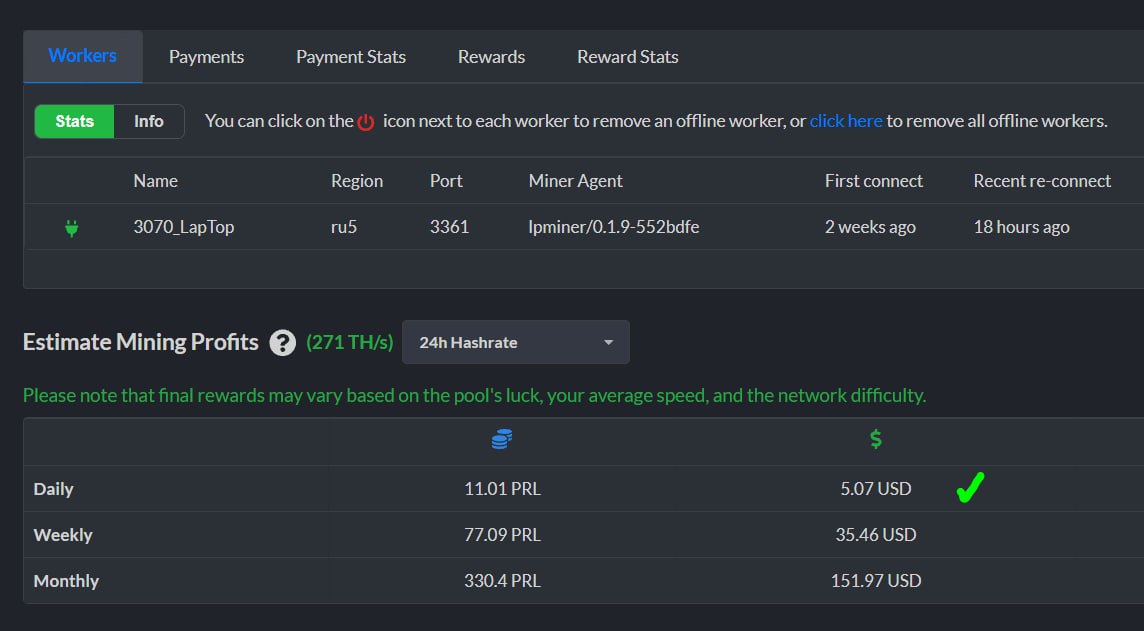Click the 77.09 PRL weekly value

tap(503, 535)
